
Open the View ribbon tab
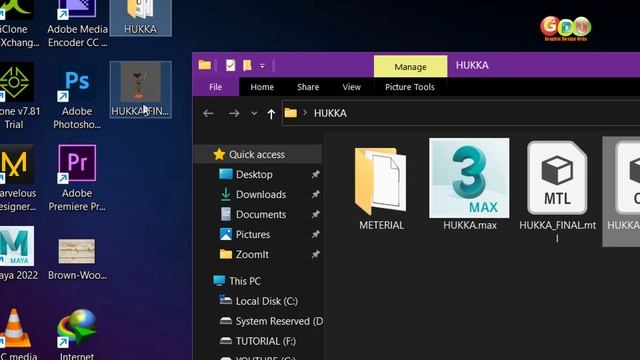[x=351, y=87]
